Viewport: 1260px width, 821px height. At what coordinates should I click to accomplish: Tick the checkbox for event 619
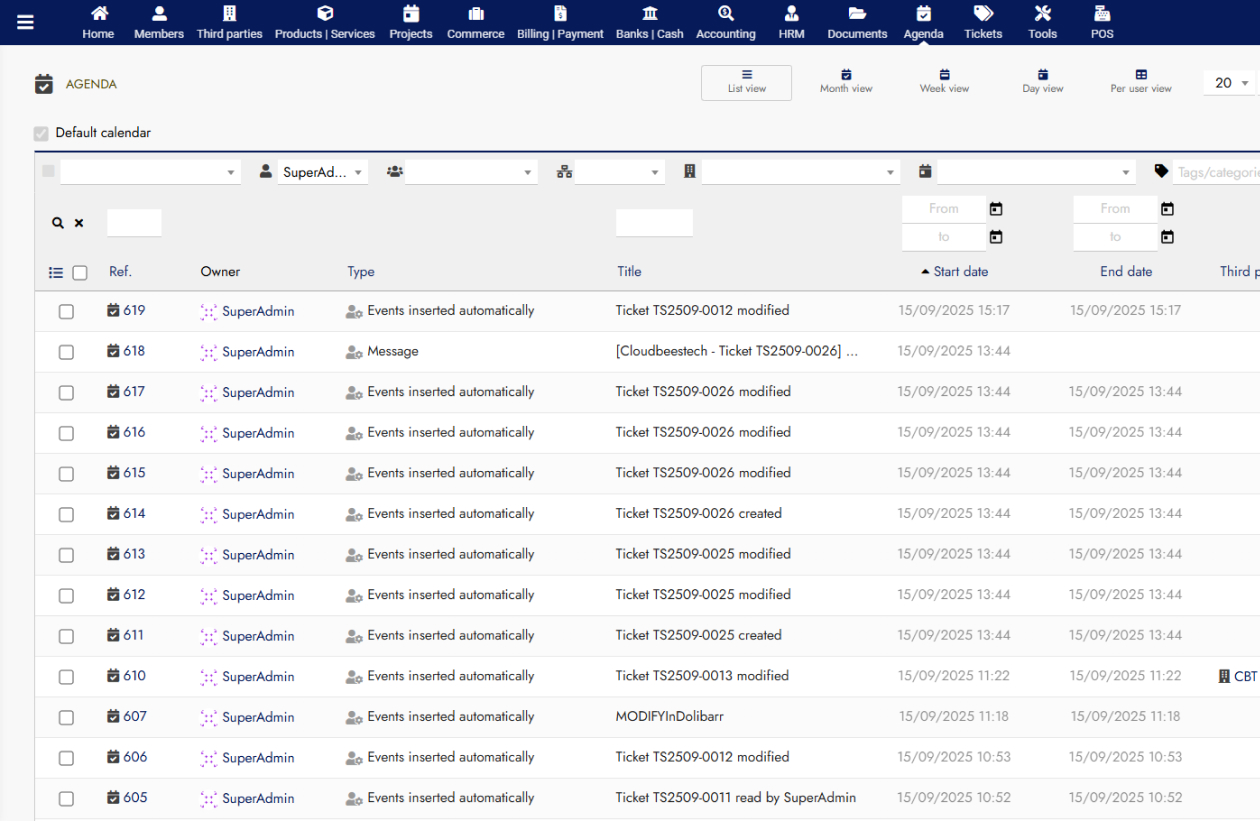click(x=66, y=311)
